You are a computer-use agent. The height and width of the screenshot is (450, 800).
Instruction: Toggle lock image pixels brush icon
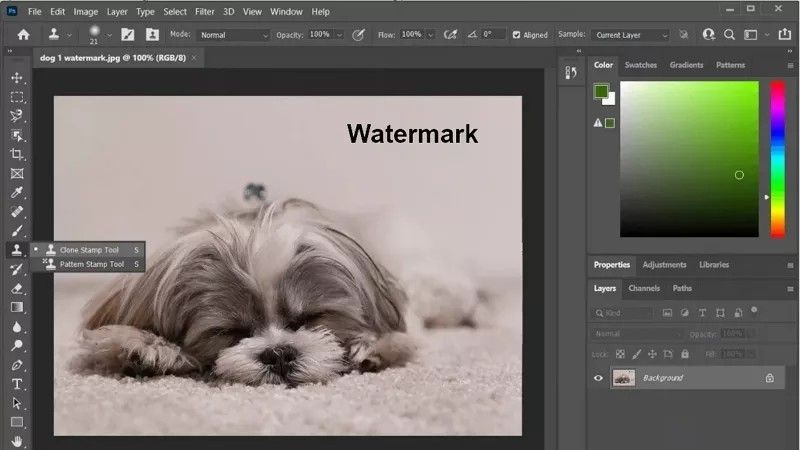point(636,354)
